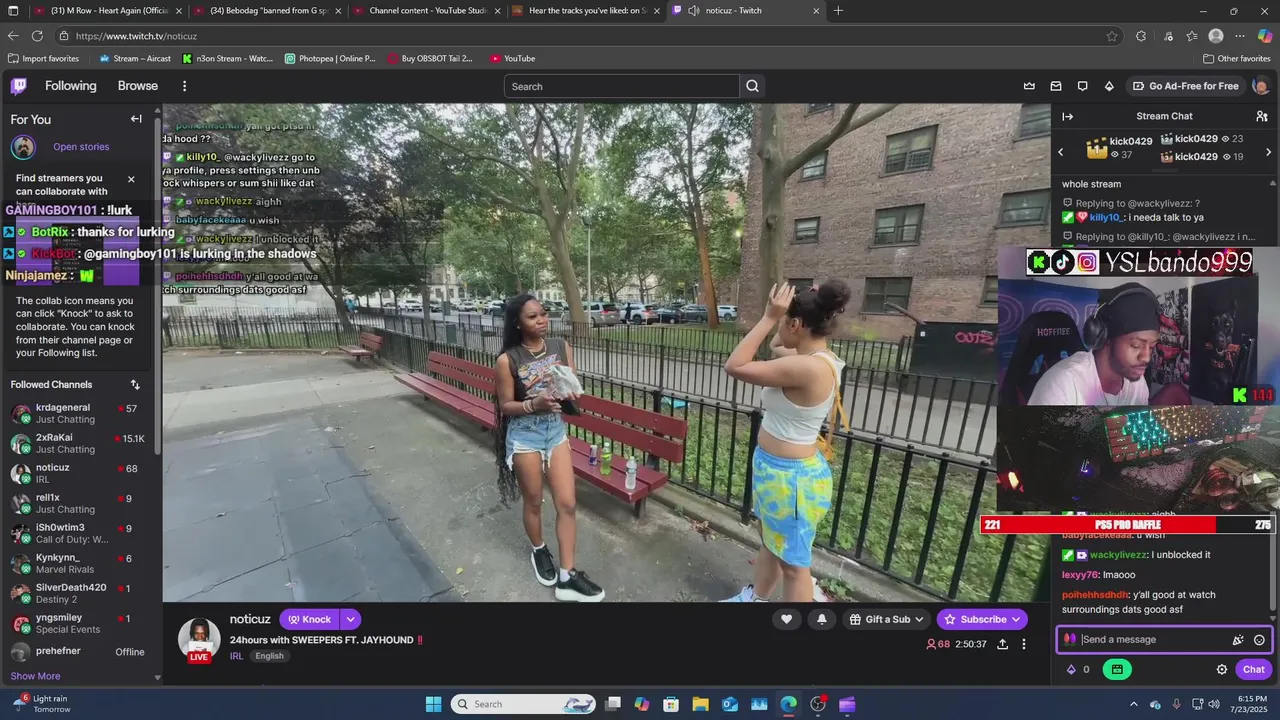Click Open stories link
Image resolution: width=1280 pixels, height=720 pixels.
click(x=81, y=147)
